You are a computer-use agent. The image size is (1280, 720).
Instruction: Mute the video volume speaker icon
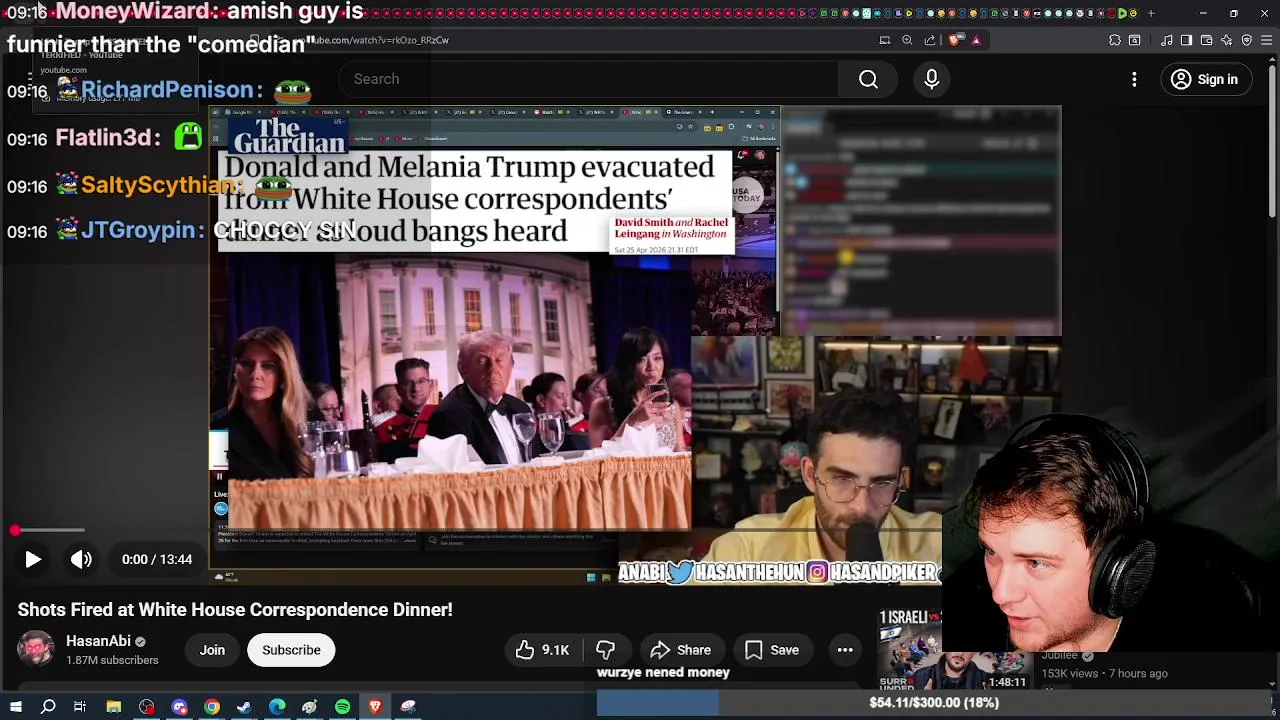(x=81, y=560)
